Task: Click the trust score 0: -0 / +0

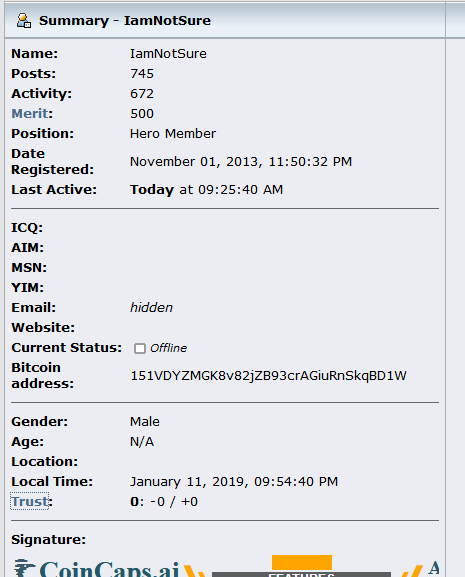Action: (164, 502)
